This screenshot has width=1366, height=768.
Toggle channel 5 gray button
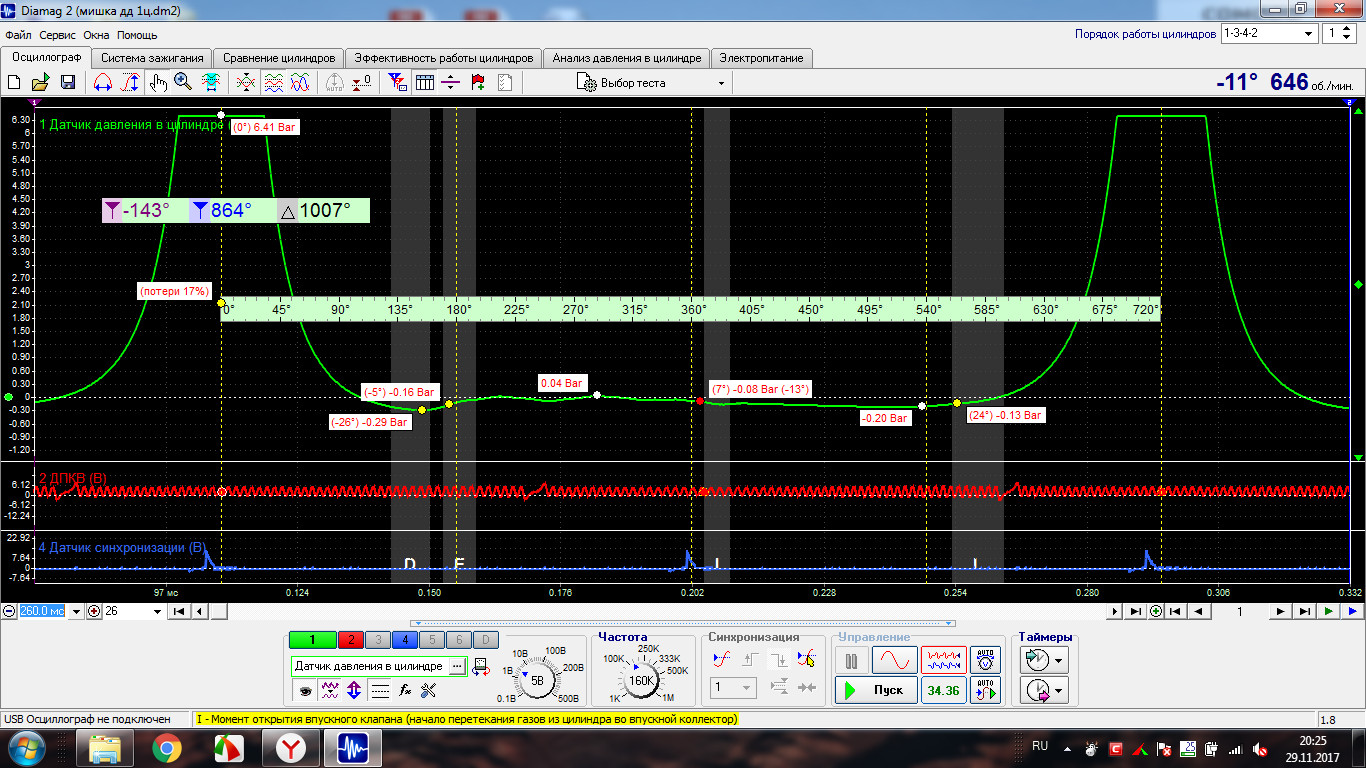[430, 640]
